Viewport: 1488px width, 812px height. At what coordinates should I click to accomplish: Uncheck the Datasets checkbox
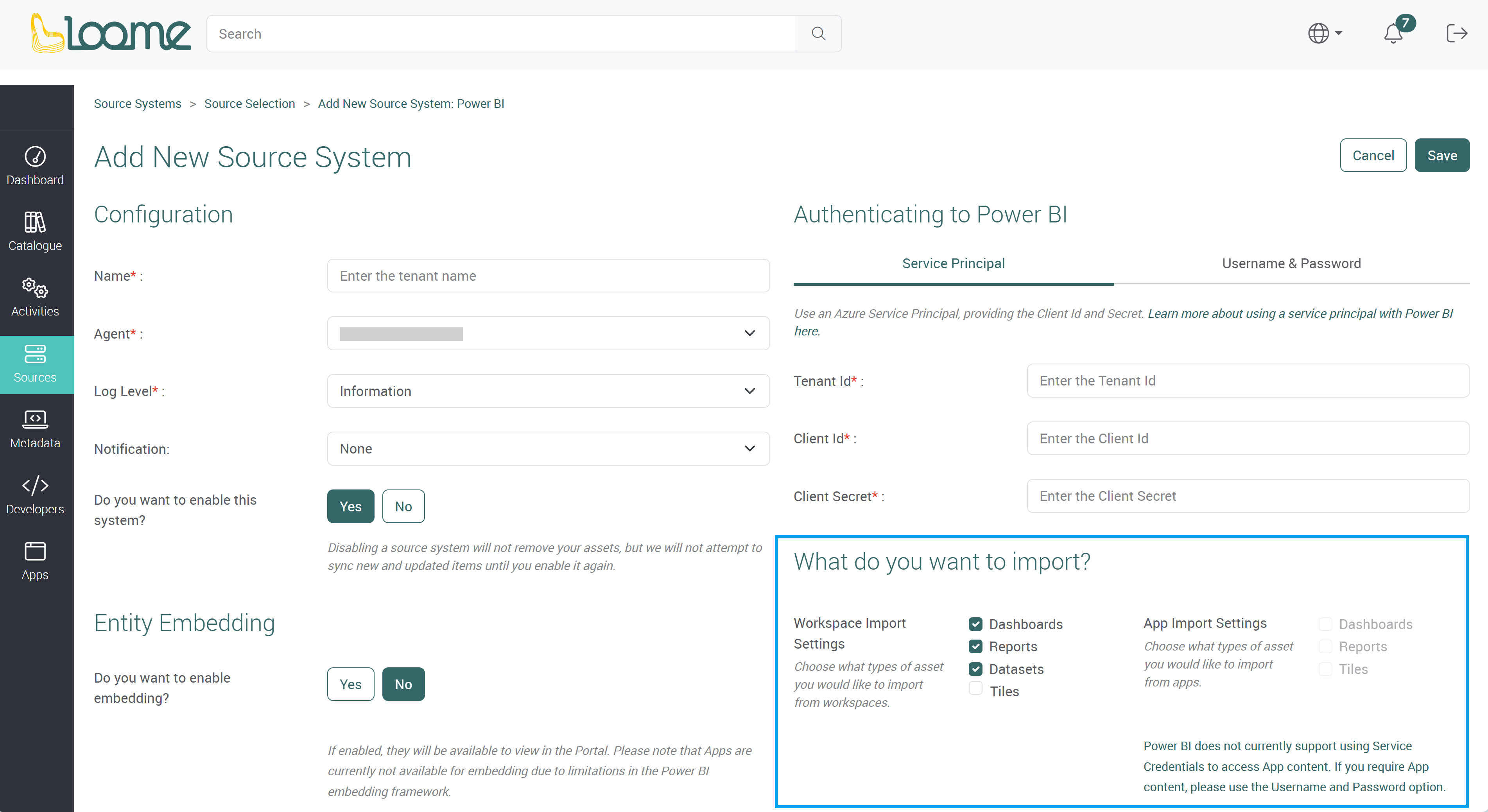coord(975,669)
